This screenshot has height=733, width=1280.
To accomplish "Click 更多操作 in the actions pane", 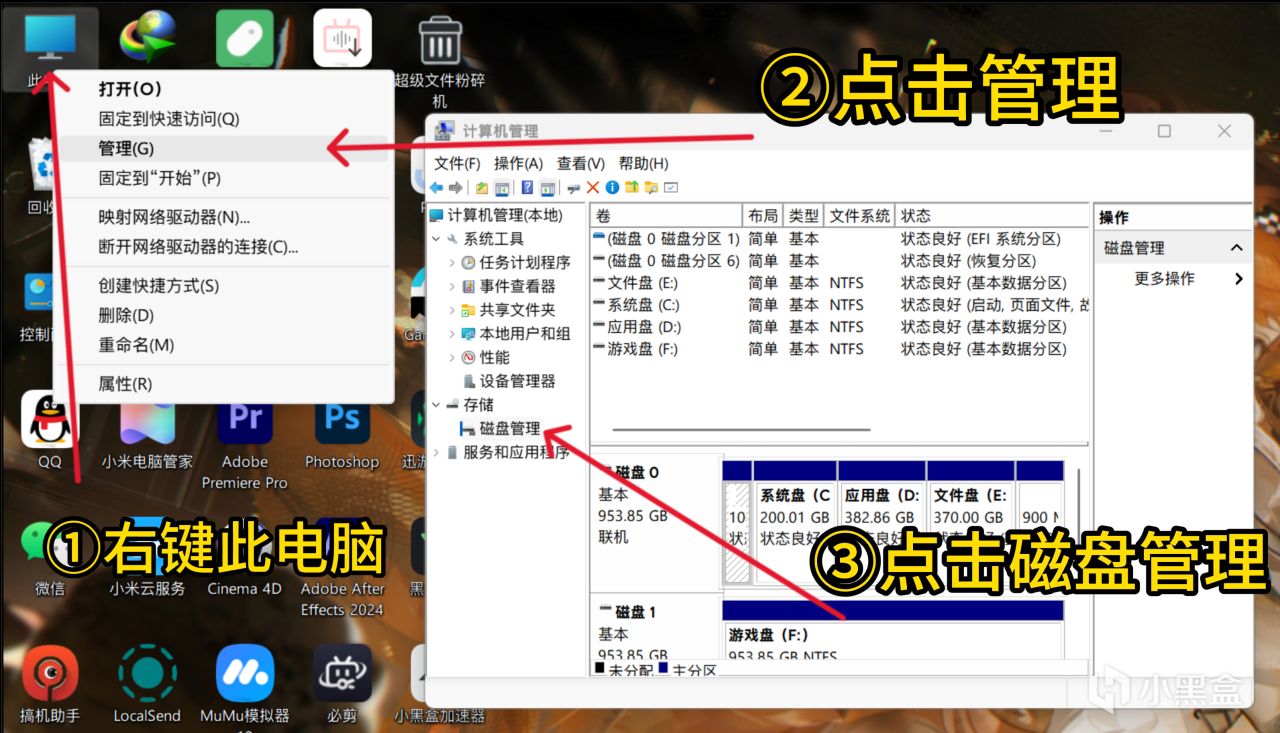I will pos(1164,279).
